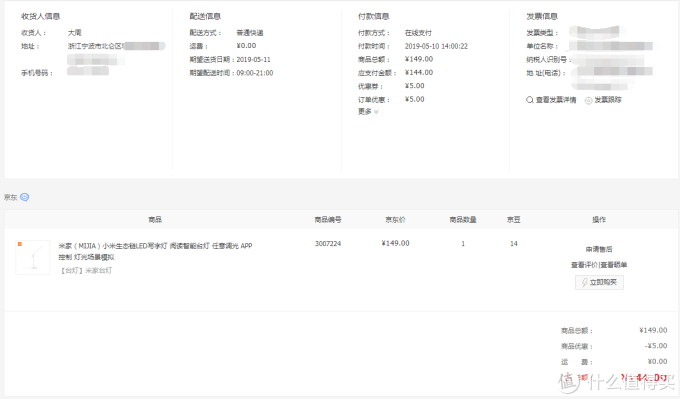Image resolution: width=680 pixels, height=399 pixels.
Task: Click magnifier icon for 查看发票详情
Action: click(530, 100)
